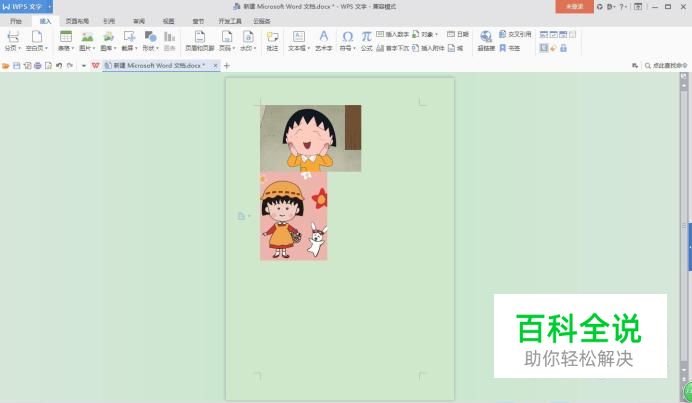Click the 图表 chart icon

169,37
